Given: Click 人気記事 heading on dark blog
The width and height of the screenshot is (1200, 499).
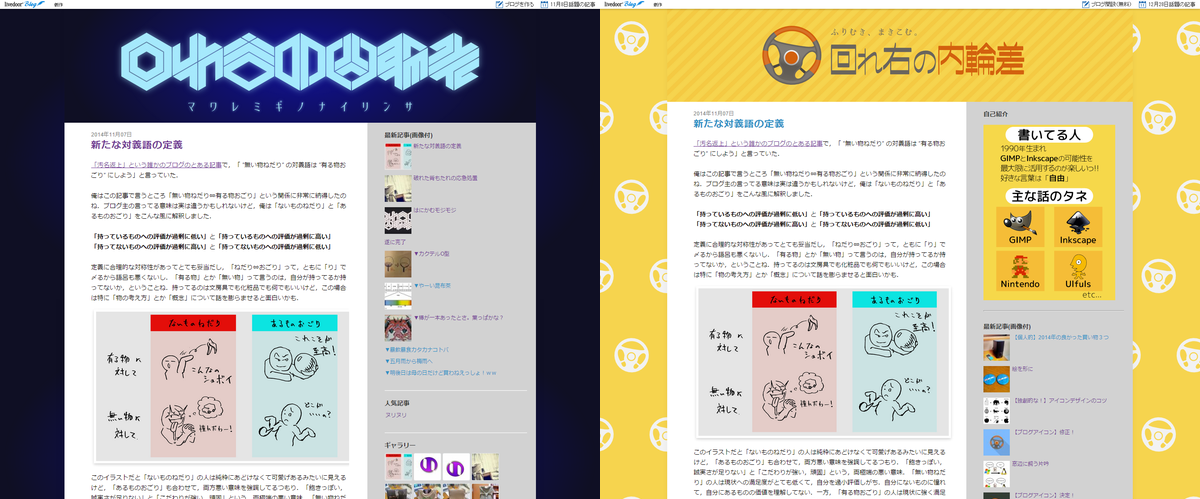Looking at the screenshot, I should [396, 402].
